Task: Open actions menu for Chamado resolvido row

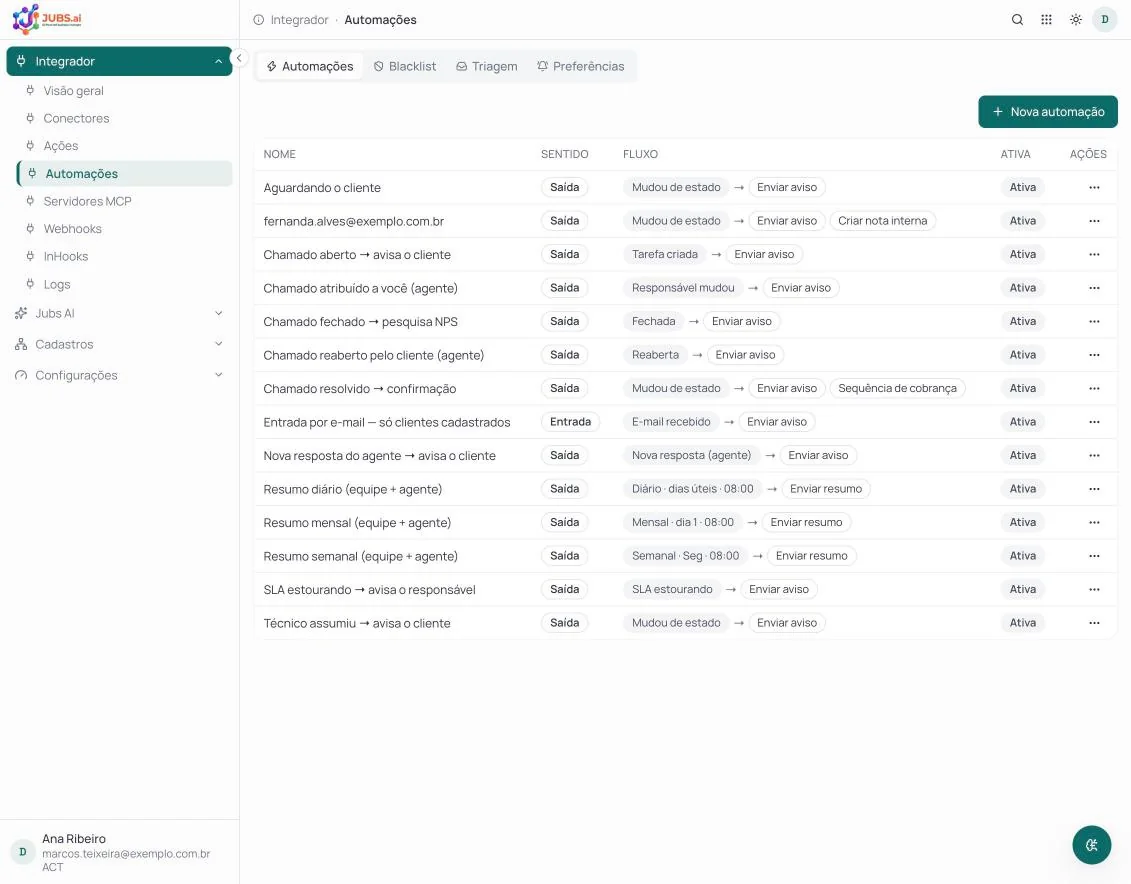Action: [1093, 389]
